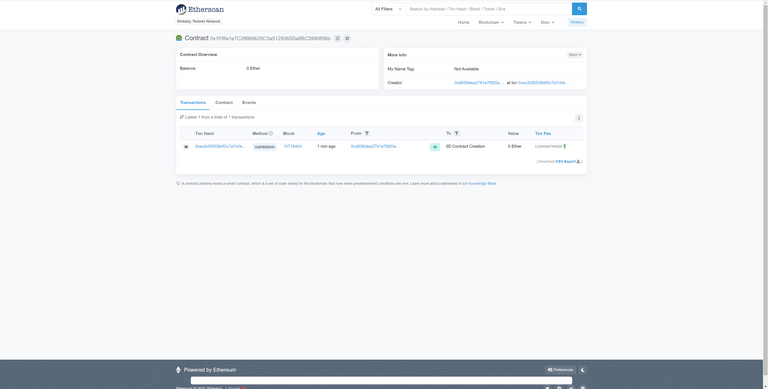
Task: Click the 0 Ether balance value
Action: [253, 69]
